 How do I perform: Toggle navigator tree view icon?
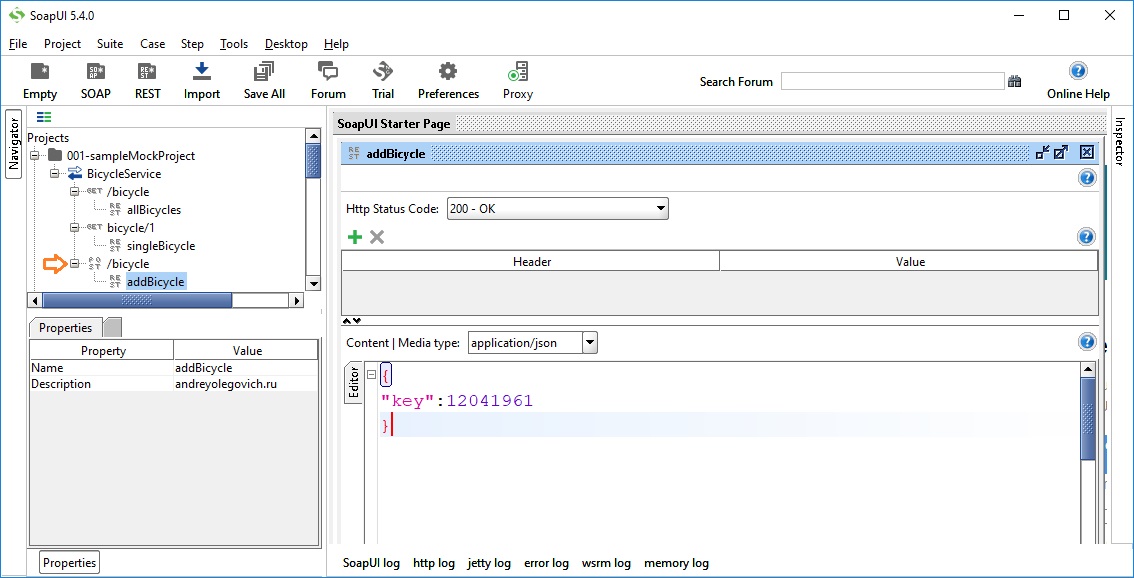click(x=43, y=116)
